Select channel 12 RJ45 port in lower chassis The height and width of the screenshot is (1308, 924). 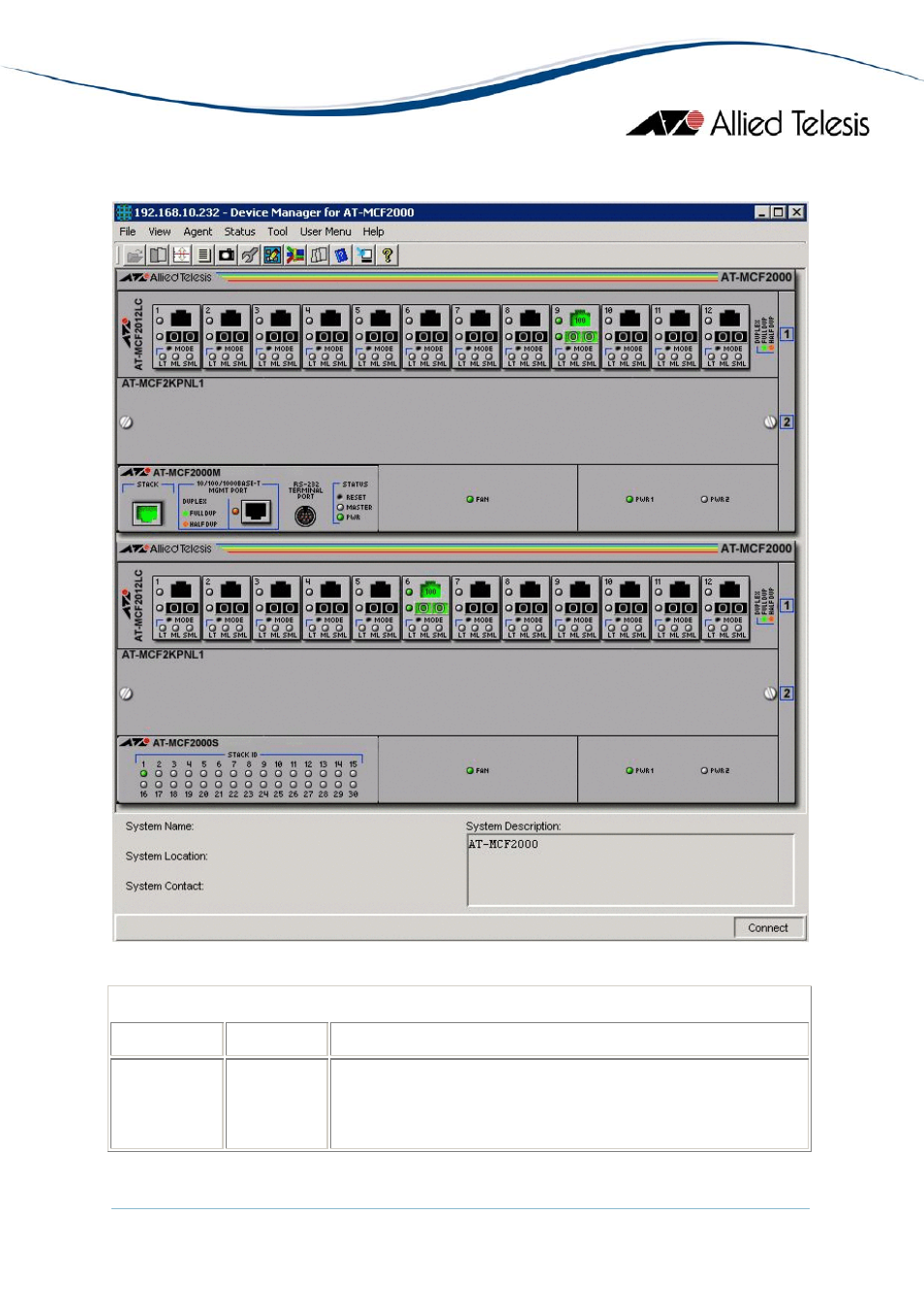(729, 589)
